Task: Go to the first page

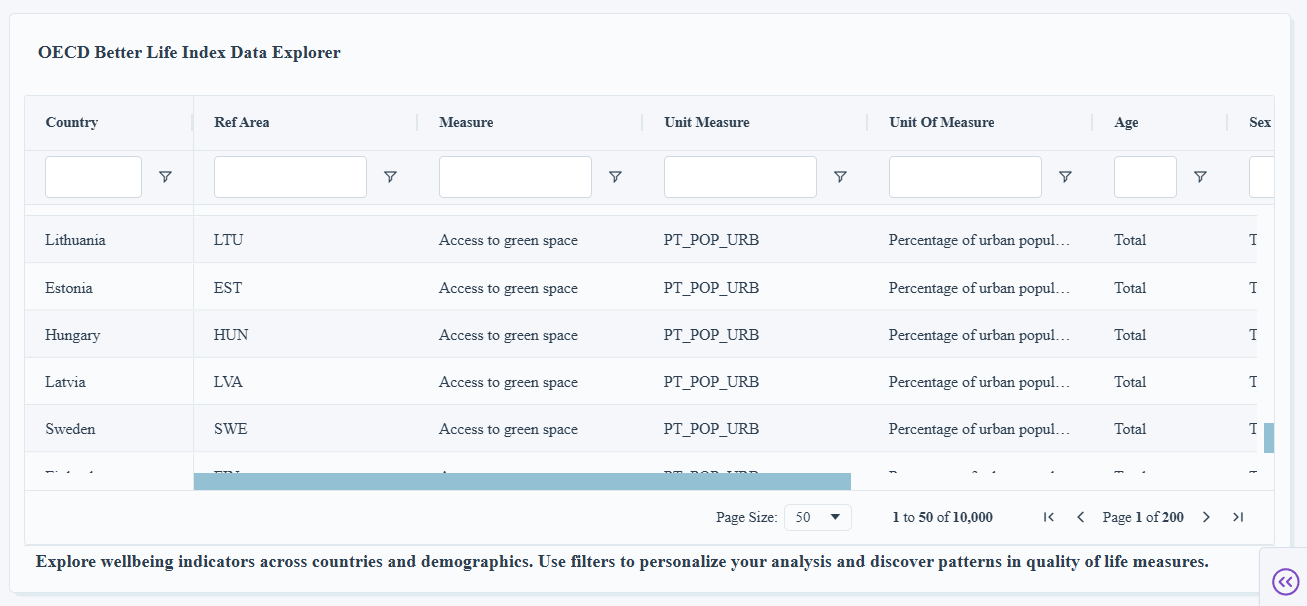Action: click(x=1048, y=517)
